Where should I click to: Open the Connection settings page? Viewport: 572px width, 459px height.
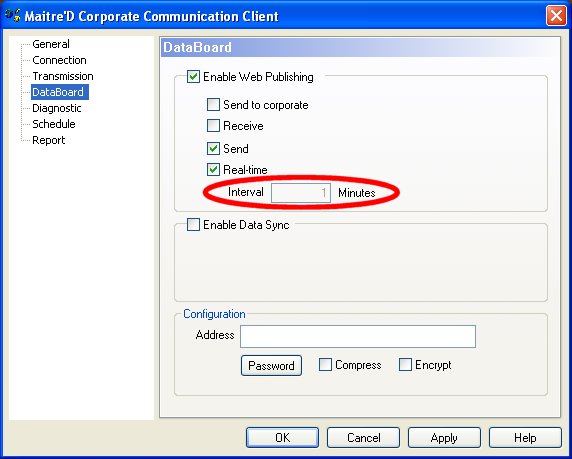pyautogui.click(x=59, y=60)
